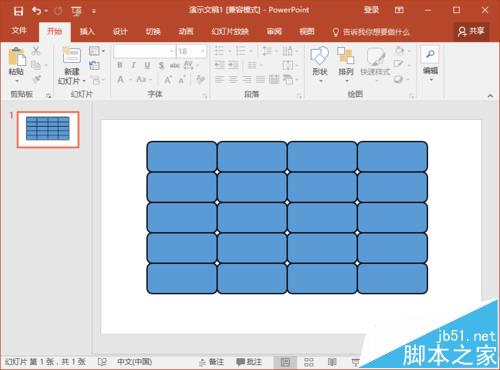Click the Redo icon

[58, 11]
